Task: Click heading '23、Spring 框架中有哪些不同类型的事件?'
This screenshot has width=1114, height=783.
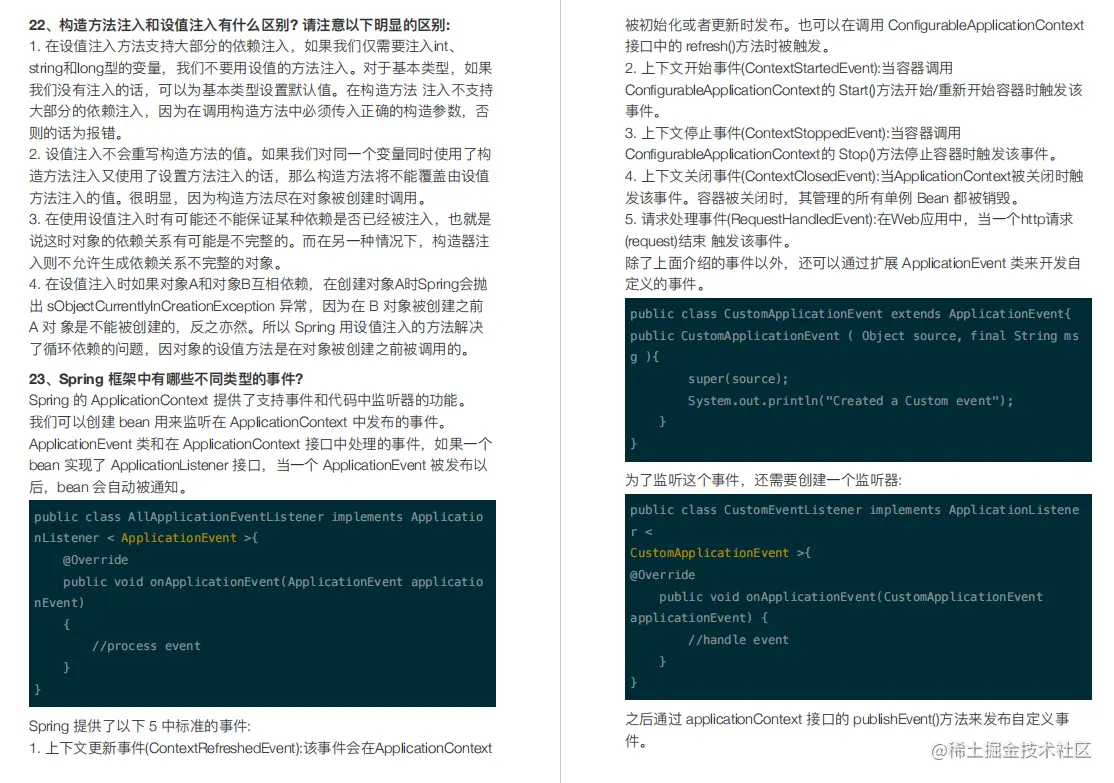Action: pyautogui.click(x=166, y=379)
